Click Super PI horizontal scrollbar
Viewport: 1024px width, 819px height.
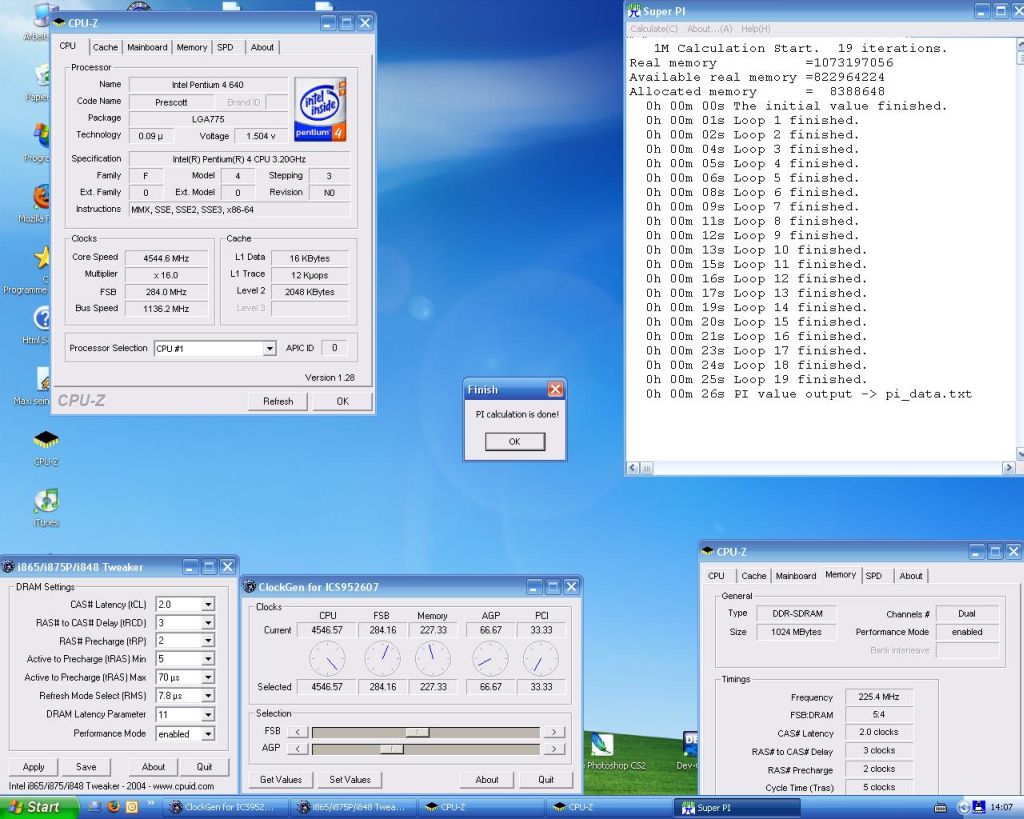pyautogui.click(x=821, y=468)
